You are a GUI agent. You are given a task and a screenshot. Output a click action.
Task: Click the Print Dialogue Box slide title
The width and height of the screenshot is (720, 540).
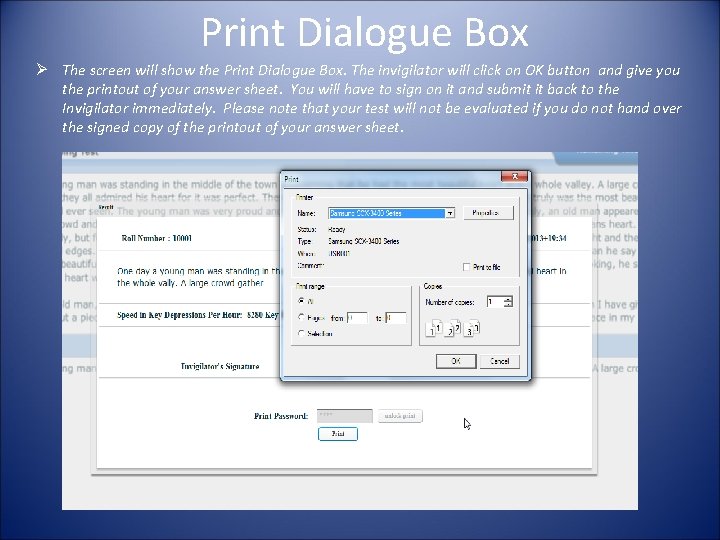point(365,32)
